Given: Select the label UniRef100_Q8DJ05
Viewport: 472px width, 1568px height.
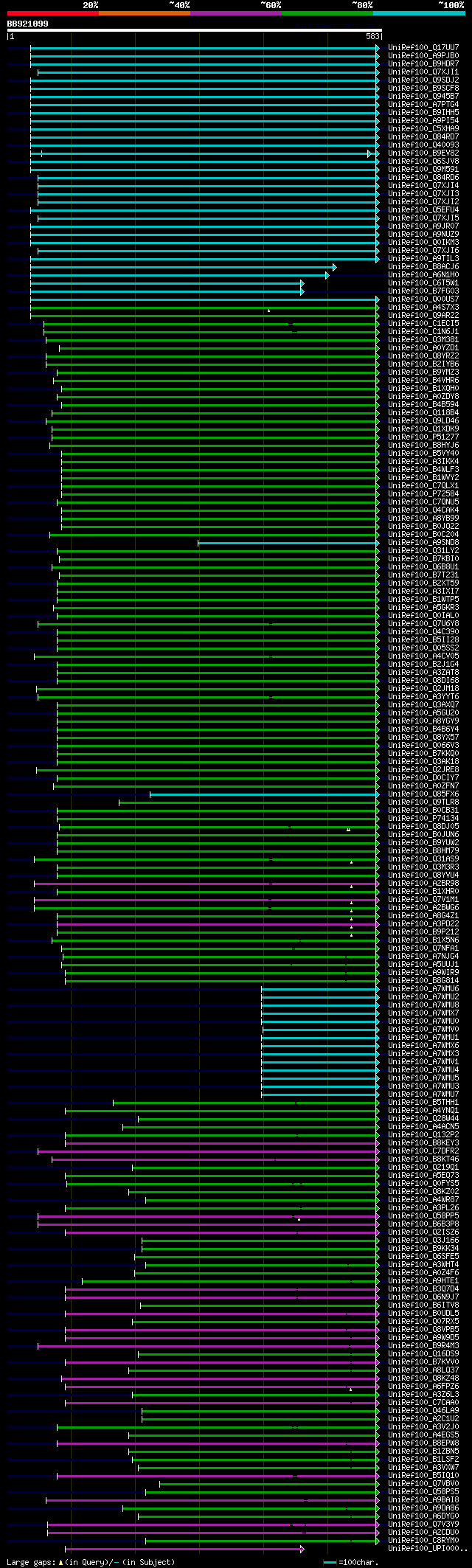Looking at the screenshot, I should point(423,826).
